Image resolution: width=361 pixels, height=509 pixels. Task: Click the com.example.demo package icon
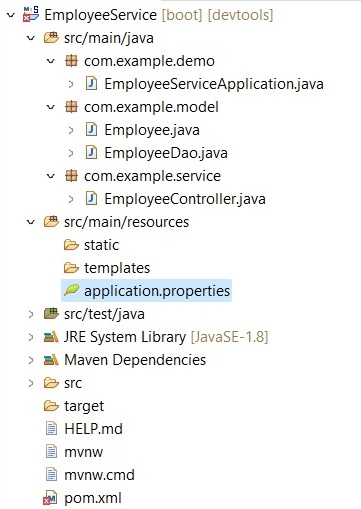pyautogui.click(x=71, y=61)
